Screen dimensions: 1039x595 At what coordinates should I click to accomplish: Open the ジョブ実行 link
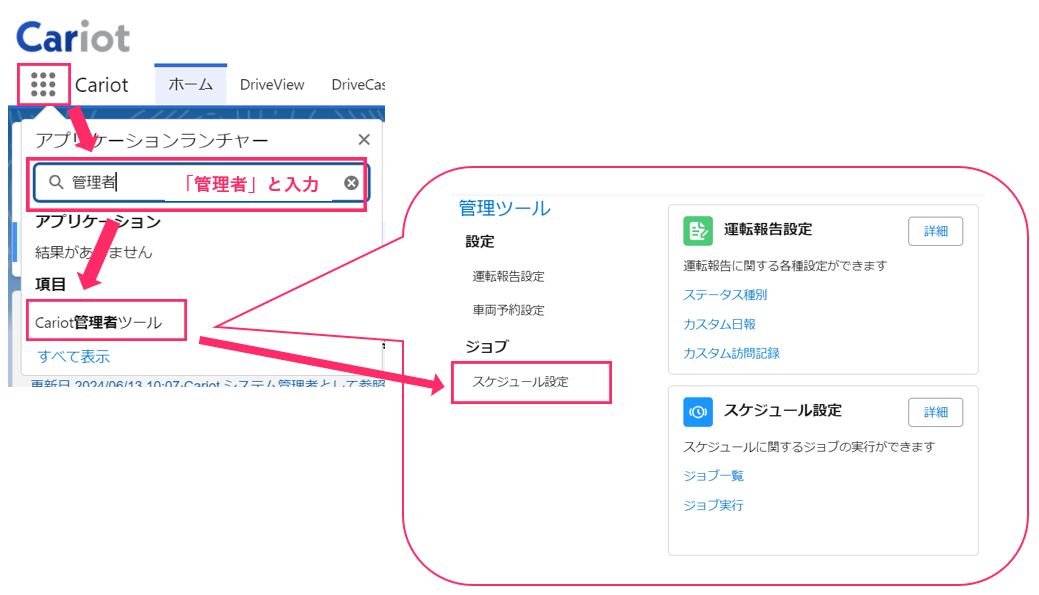click(714, 505)
